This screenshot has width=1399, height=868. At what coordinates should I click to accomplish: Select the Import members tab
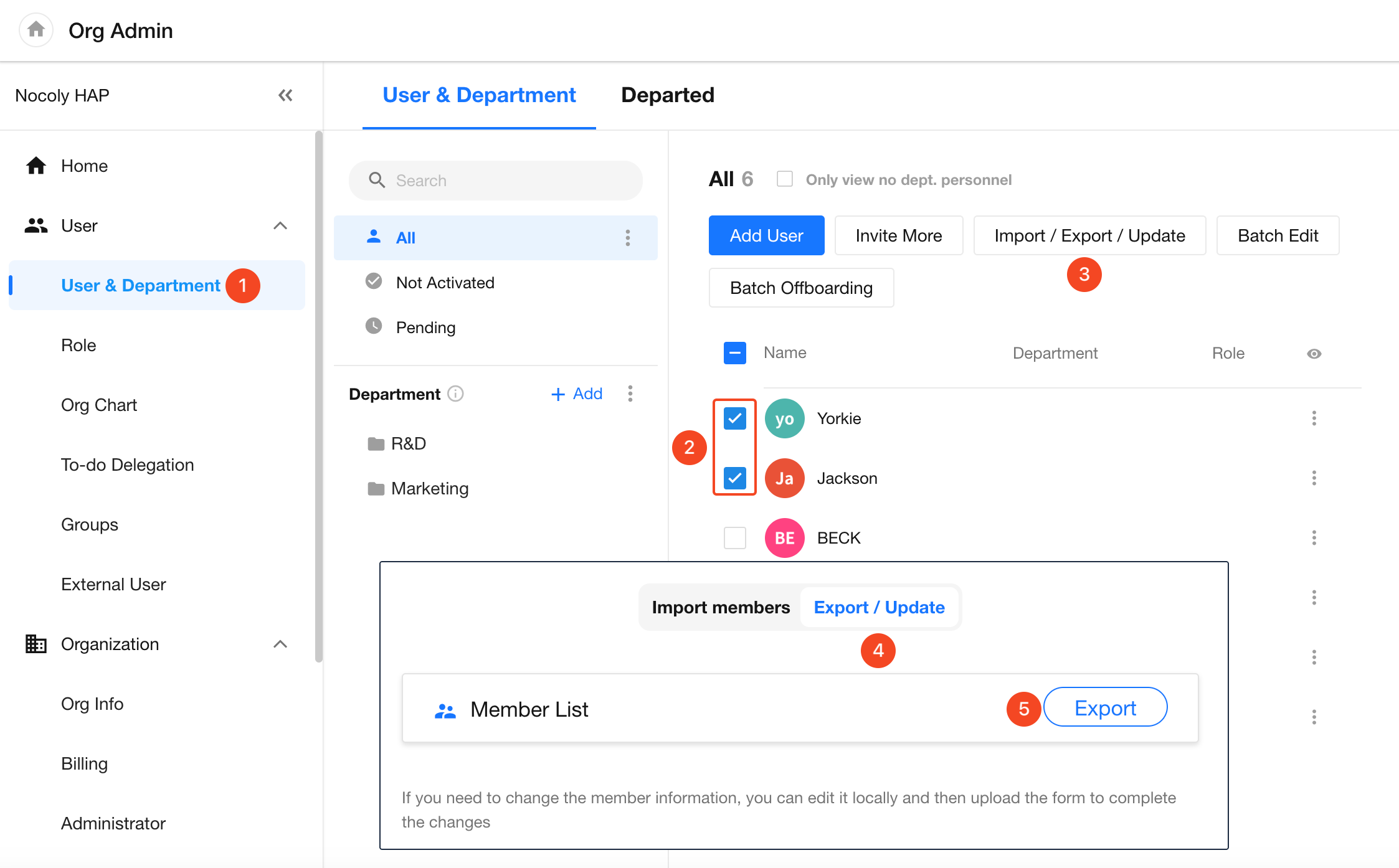(721, 607)
